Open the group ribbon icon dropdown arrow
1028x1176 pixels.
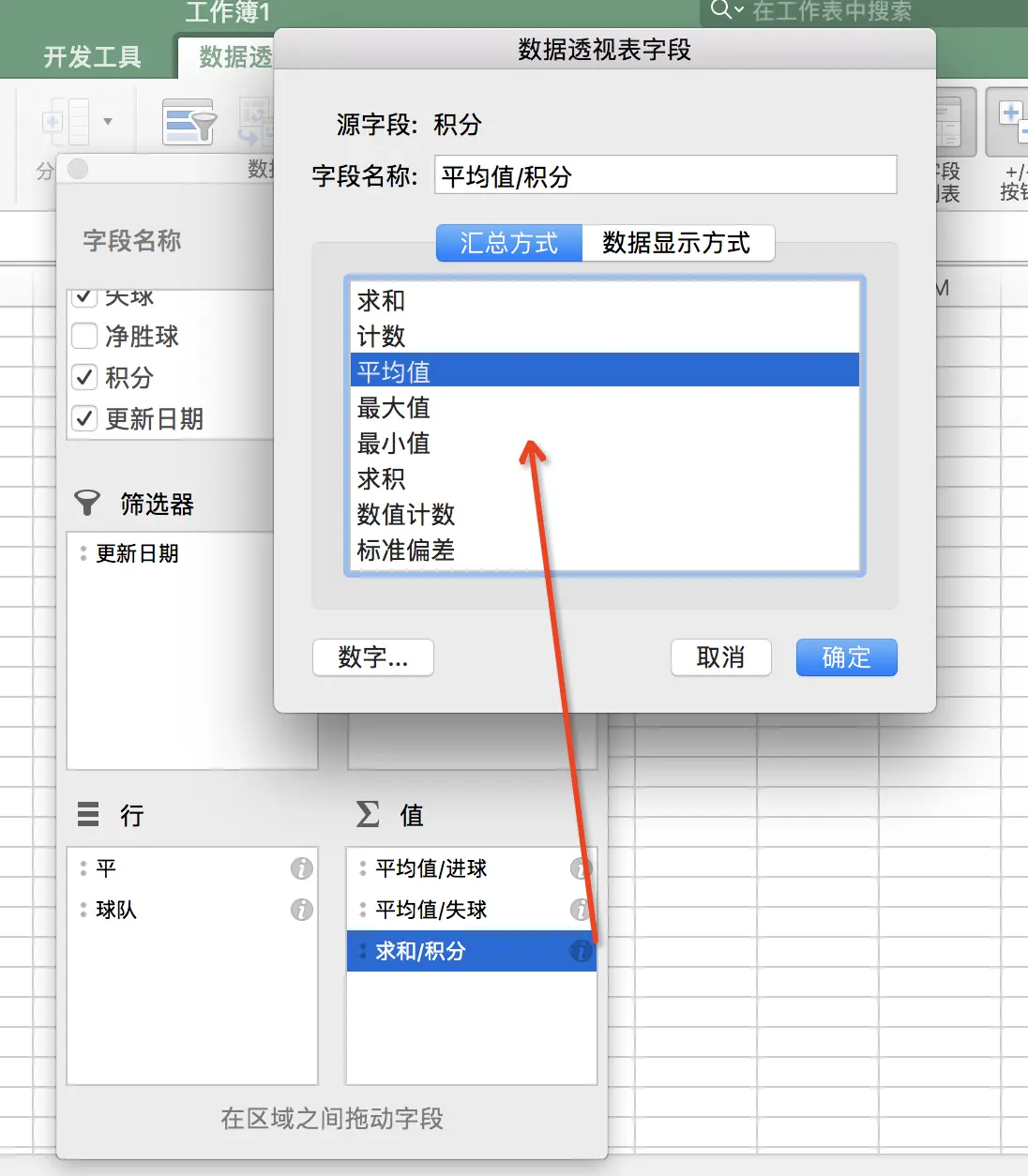(108, 122)
